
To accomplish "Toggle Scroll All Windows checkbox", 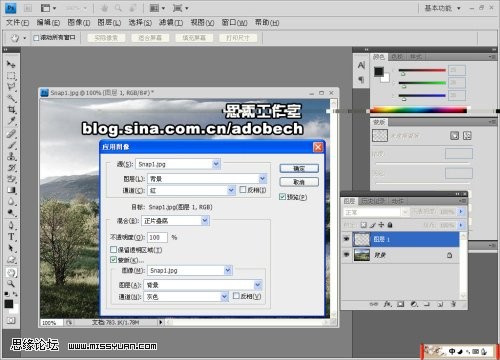I will [36, 38].
